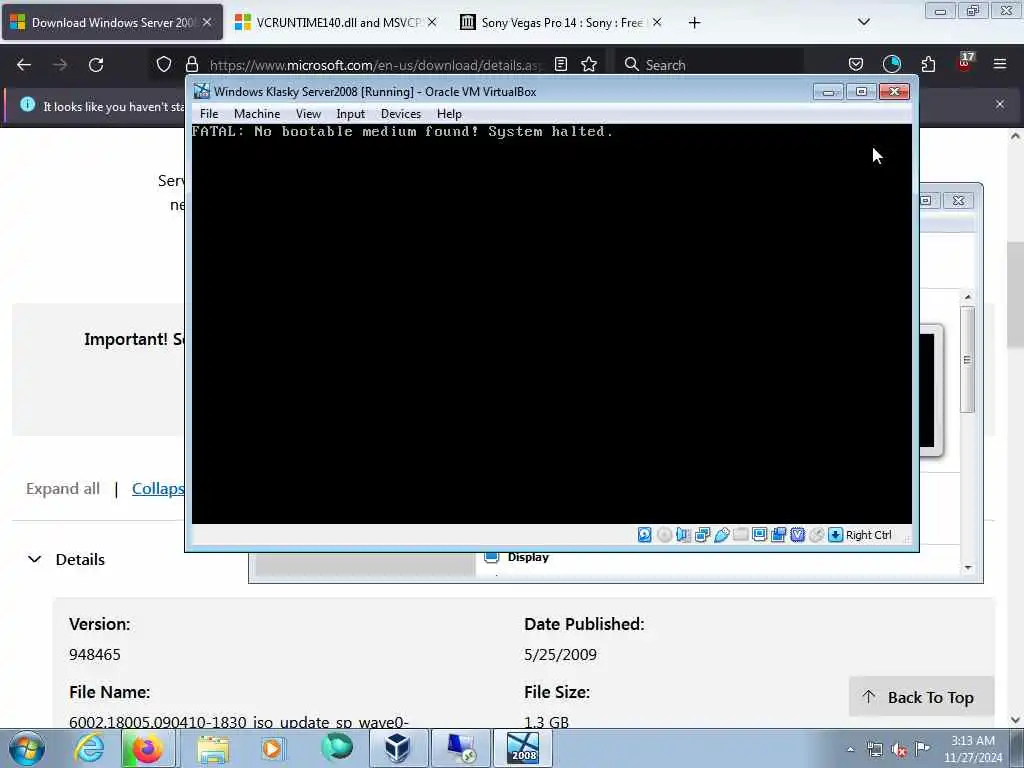
Task: Click scroll-down arrow in VirtualBox Manager window
Action: click(x=968, y=568)
